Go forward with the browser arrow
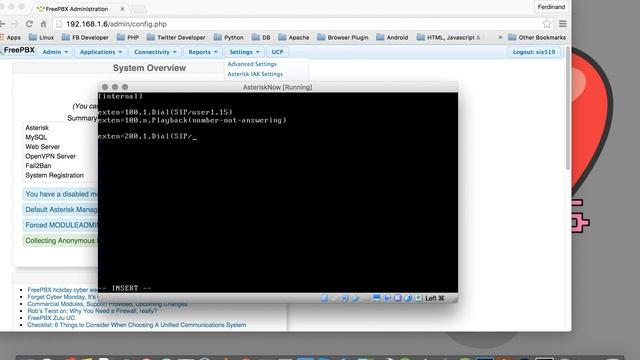 15,24
